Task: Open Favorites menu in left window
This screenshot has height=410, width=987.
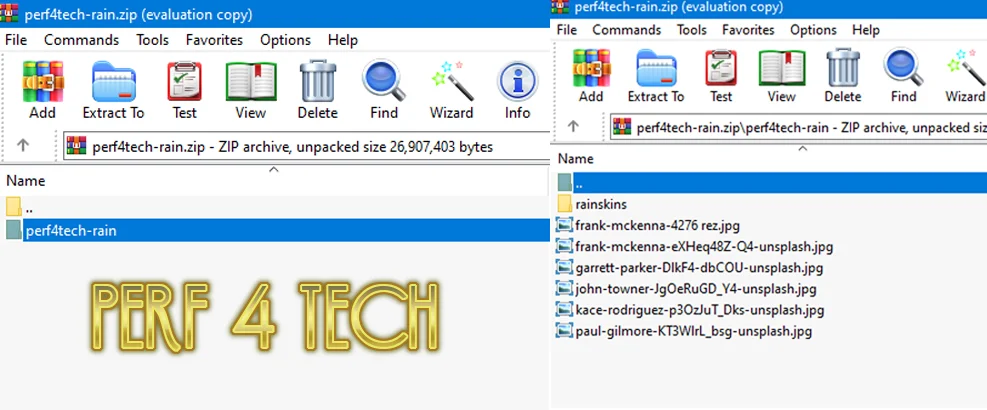Action: 214,40
